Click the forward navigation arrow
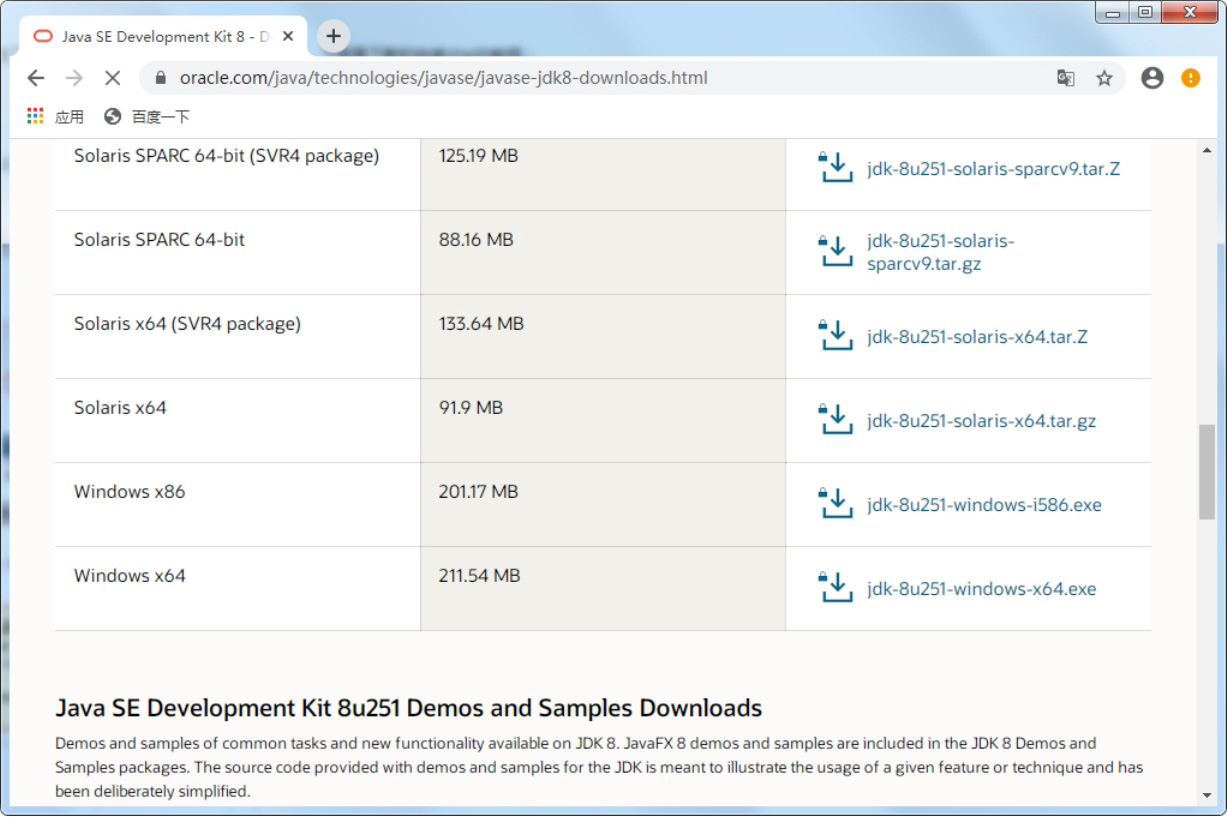1227x817 pixels. pyautogui.click(x=74, y=78)
